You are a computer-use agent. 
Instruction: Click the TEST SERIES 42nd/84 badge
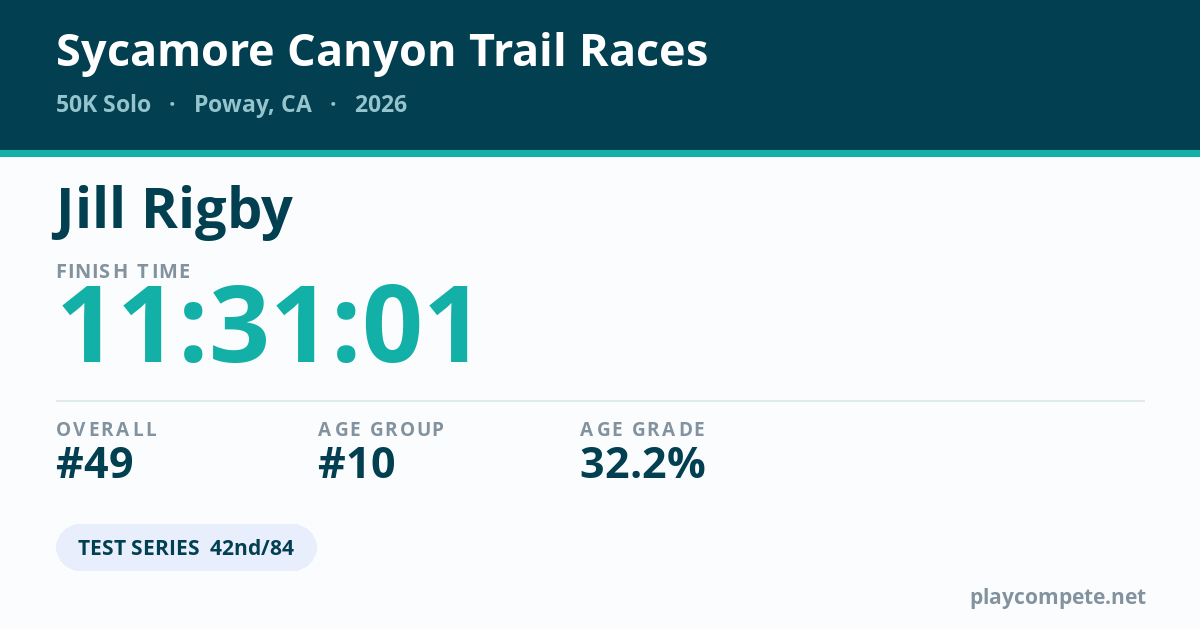pyautogui.click(x=186, y=548)
